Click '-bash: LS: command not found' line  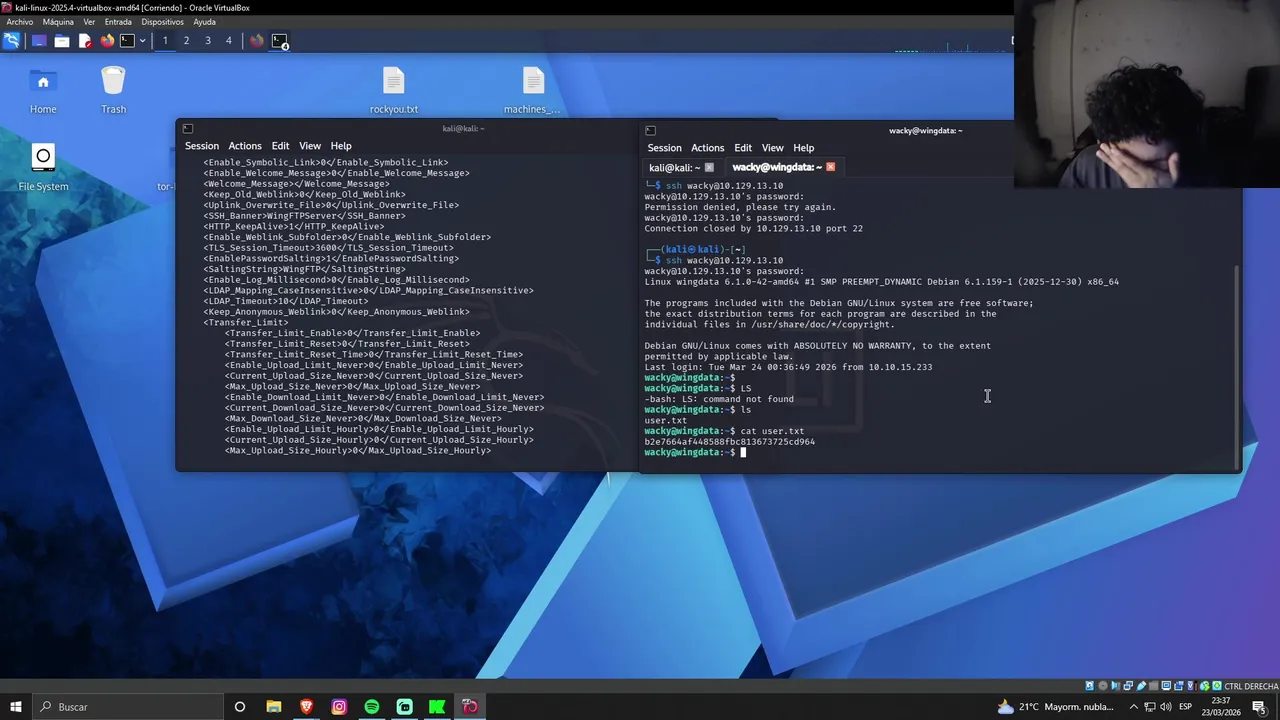coord(719,399)
